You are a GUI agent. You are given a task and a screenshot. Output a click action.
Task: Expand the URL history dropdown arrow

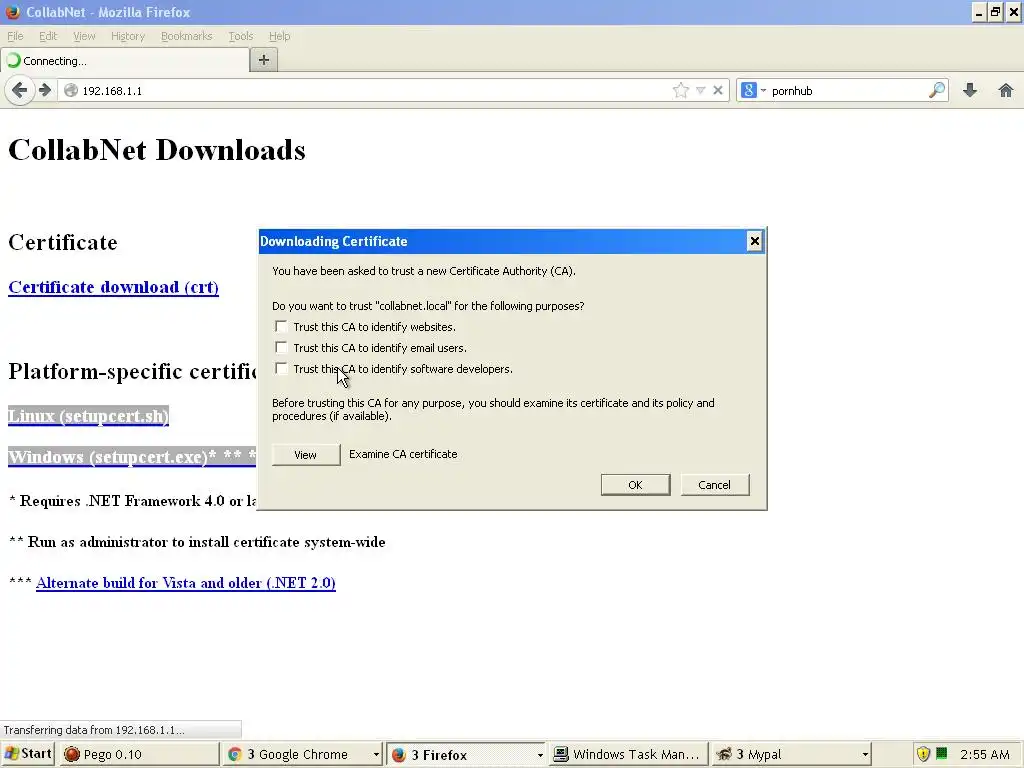coord(700,90)
